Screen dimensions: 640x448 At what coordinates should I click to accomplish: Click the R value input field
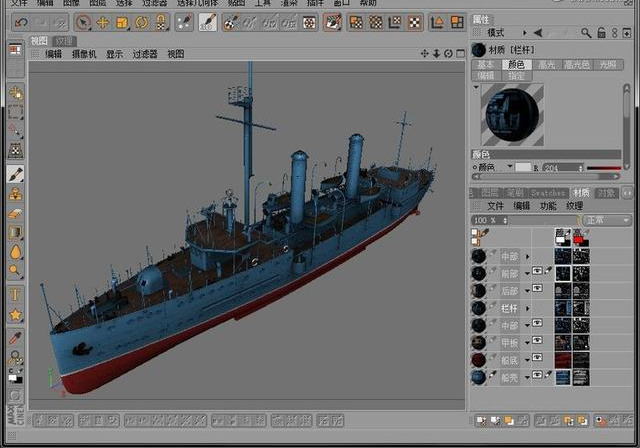tap(563, 167)
